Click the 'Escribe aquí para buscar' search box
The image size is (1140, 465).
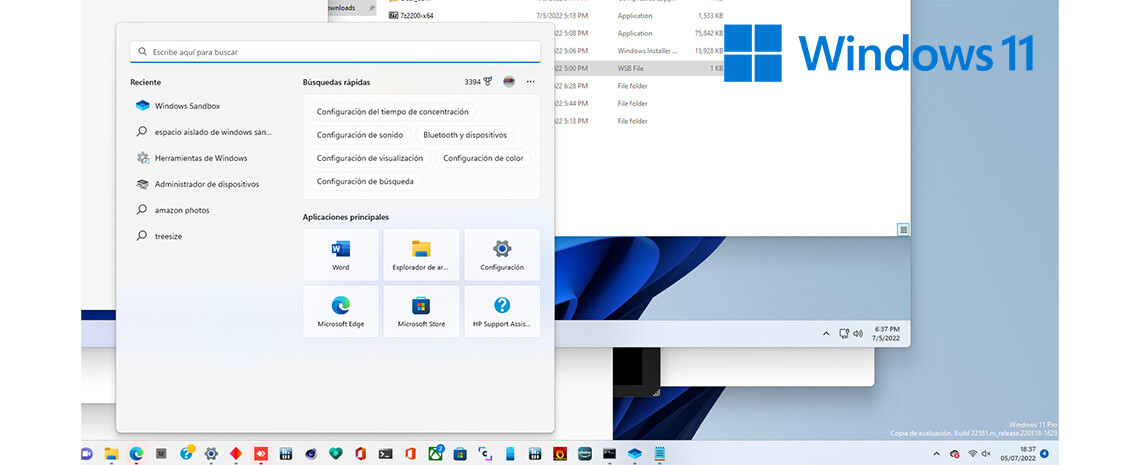(334, 52)
